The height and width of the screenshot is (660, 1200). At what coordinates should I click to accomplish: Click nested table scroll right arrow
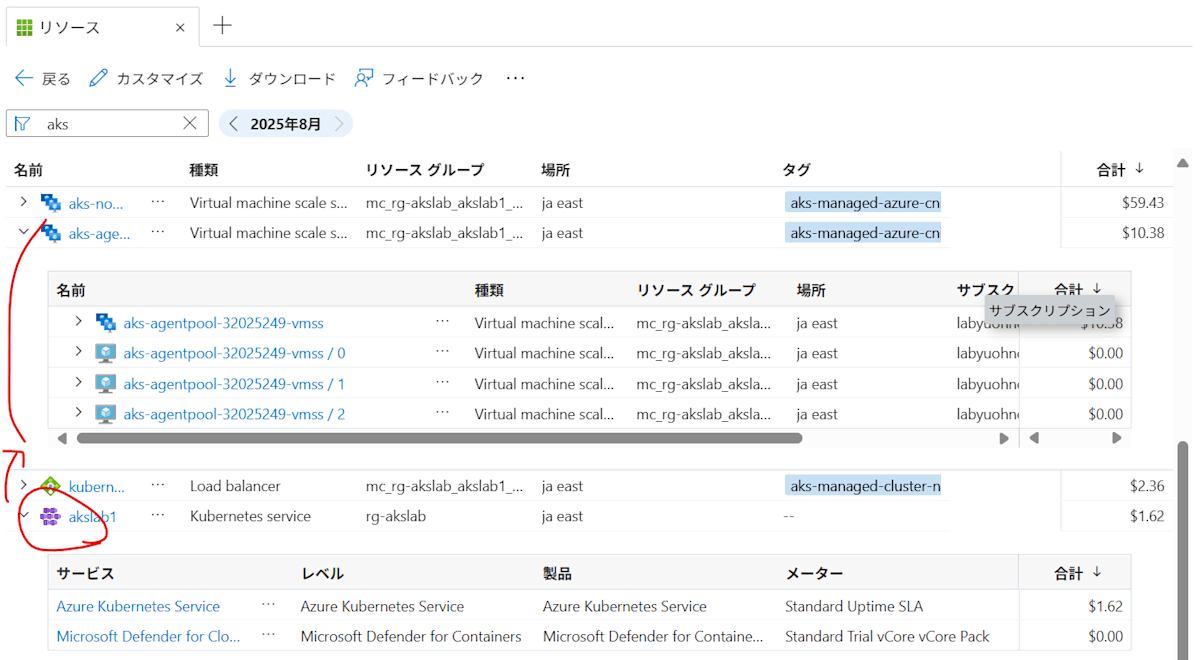[1004, 438]
